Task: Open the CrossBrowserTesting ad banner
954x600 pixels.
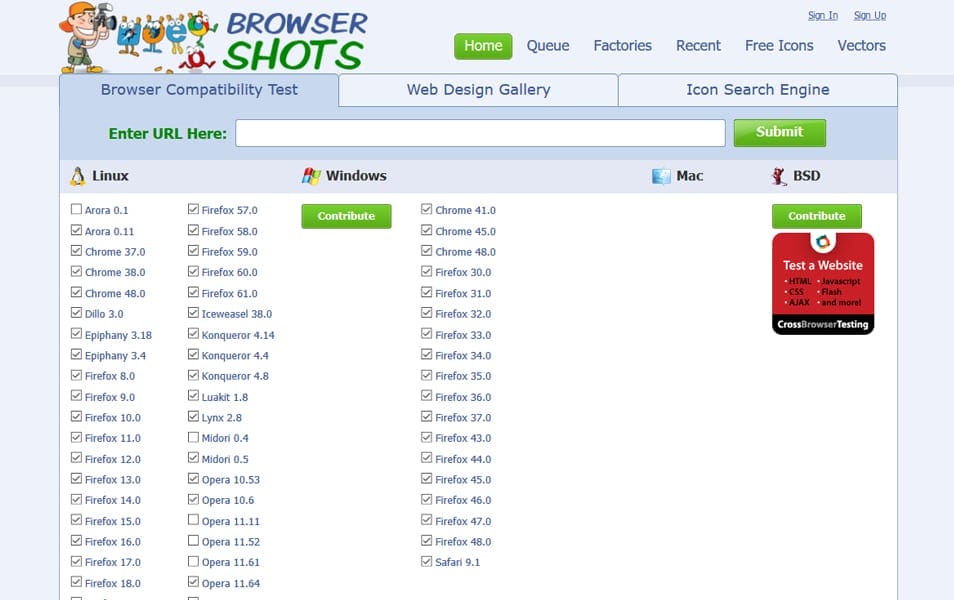Action: point(823,284)
